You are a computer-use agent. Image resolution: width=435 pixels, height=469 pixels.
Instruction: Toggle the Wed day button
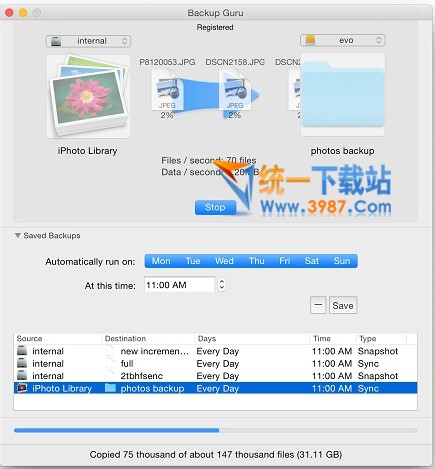tap(224, 261)
